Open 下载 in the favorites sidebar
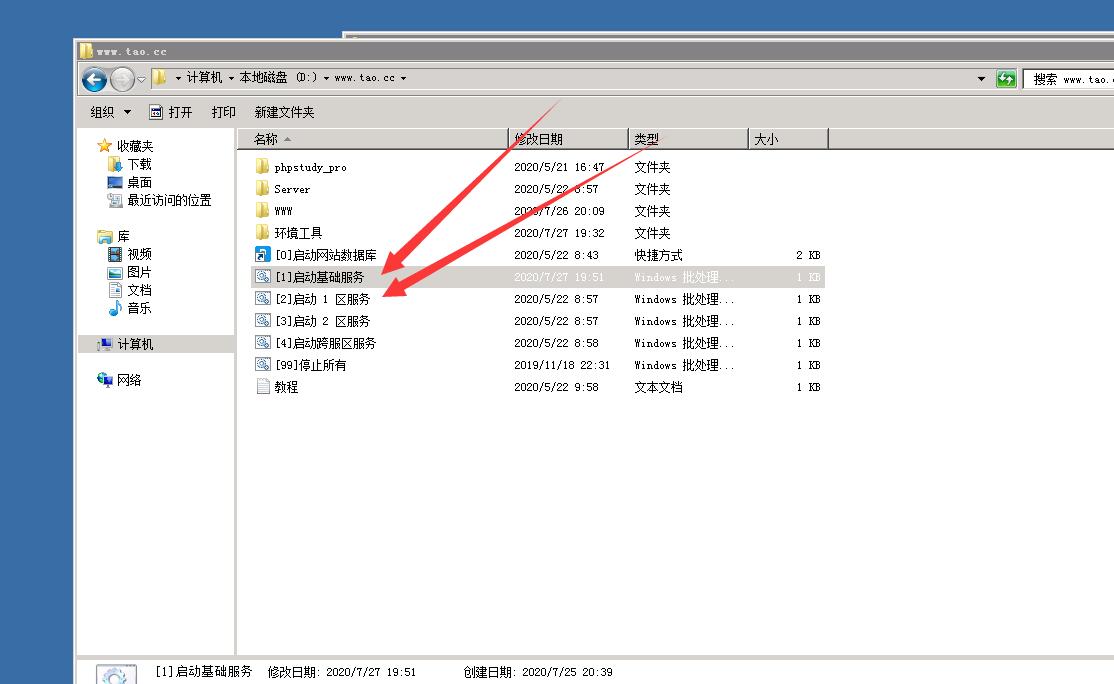1114x684 pixels. click(x=139, y=164)
